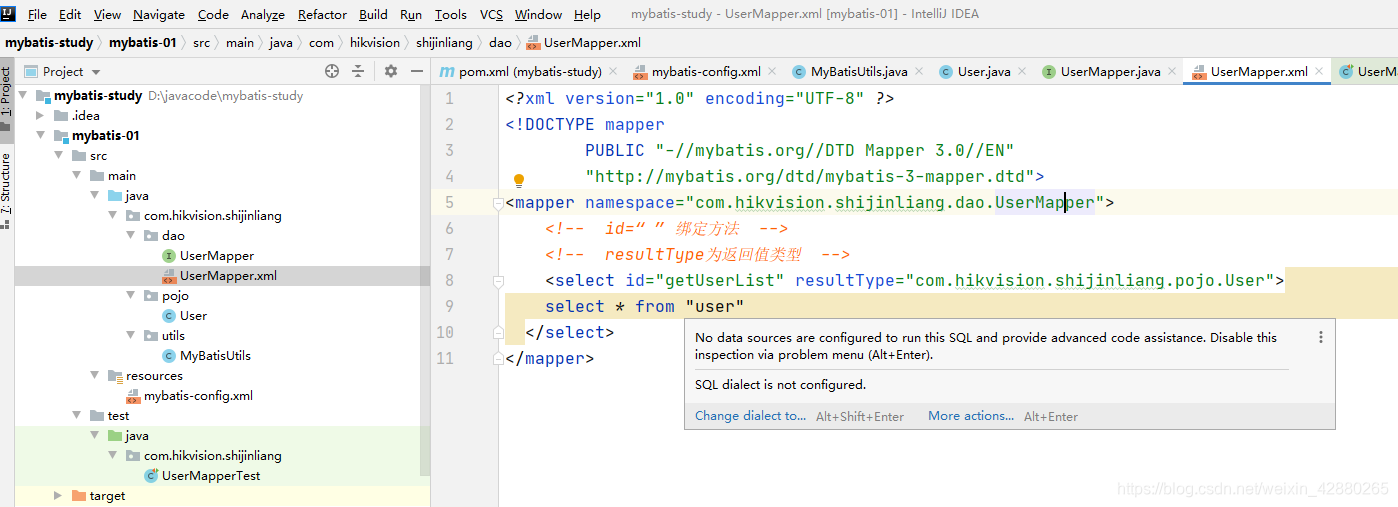Collapse the dao package
Screen dimensions: 1398x507
pos(131,235)
